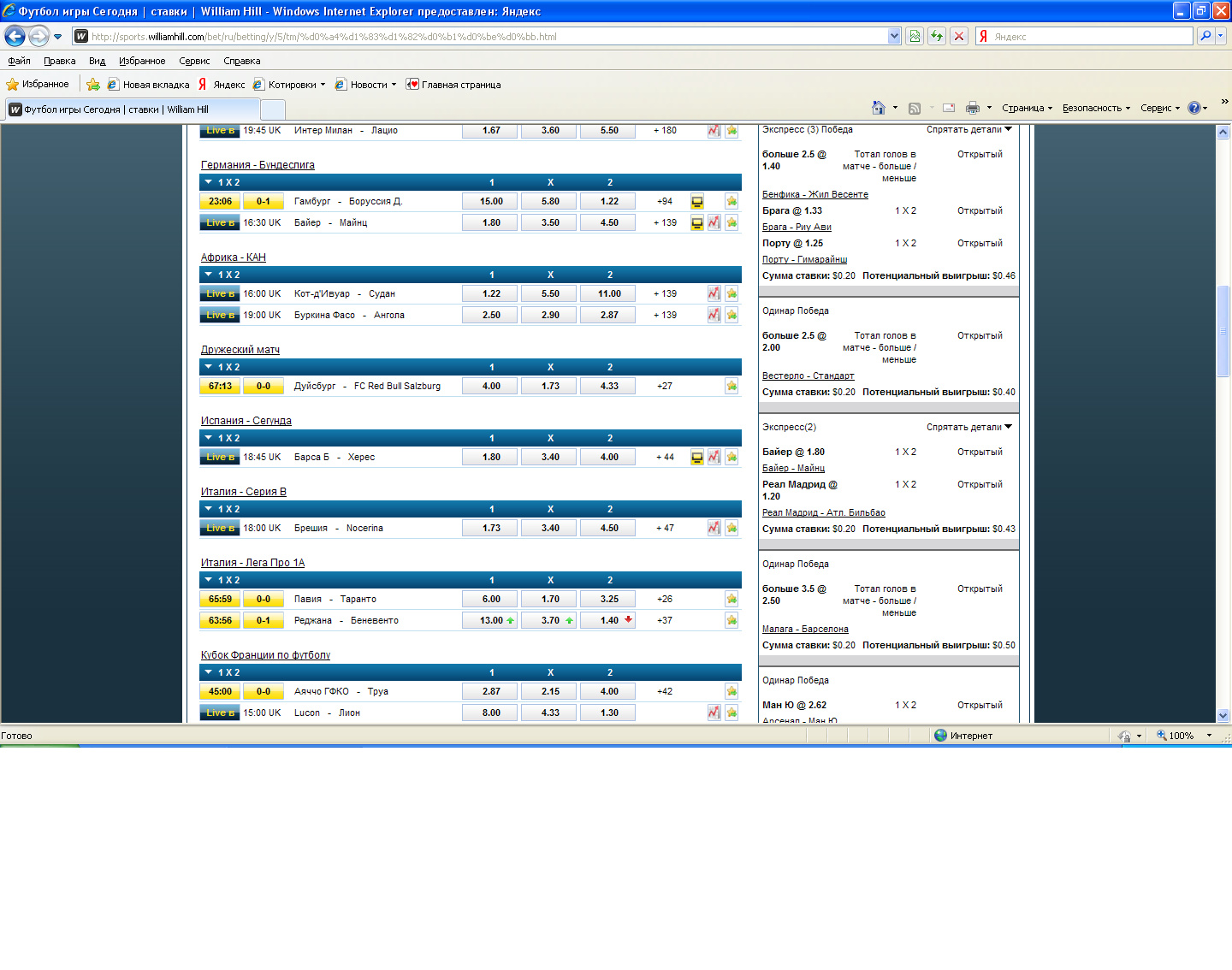The image size is (1232, 970).
Task: Open the Страница dropdown menu
Action: 1027,108
